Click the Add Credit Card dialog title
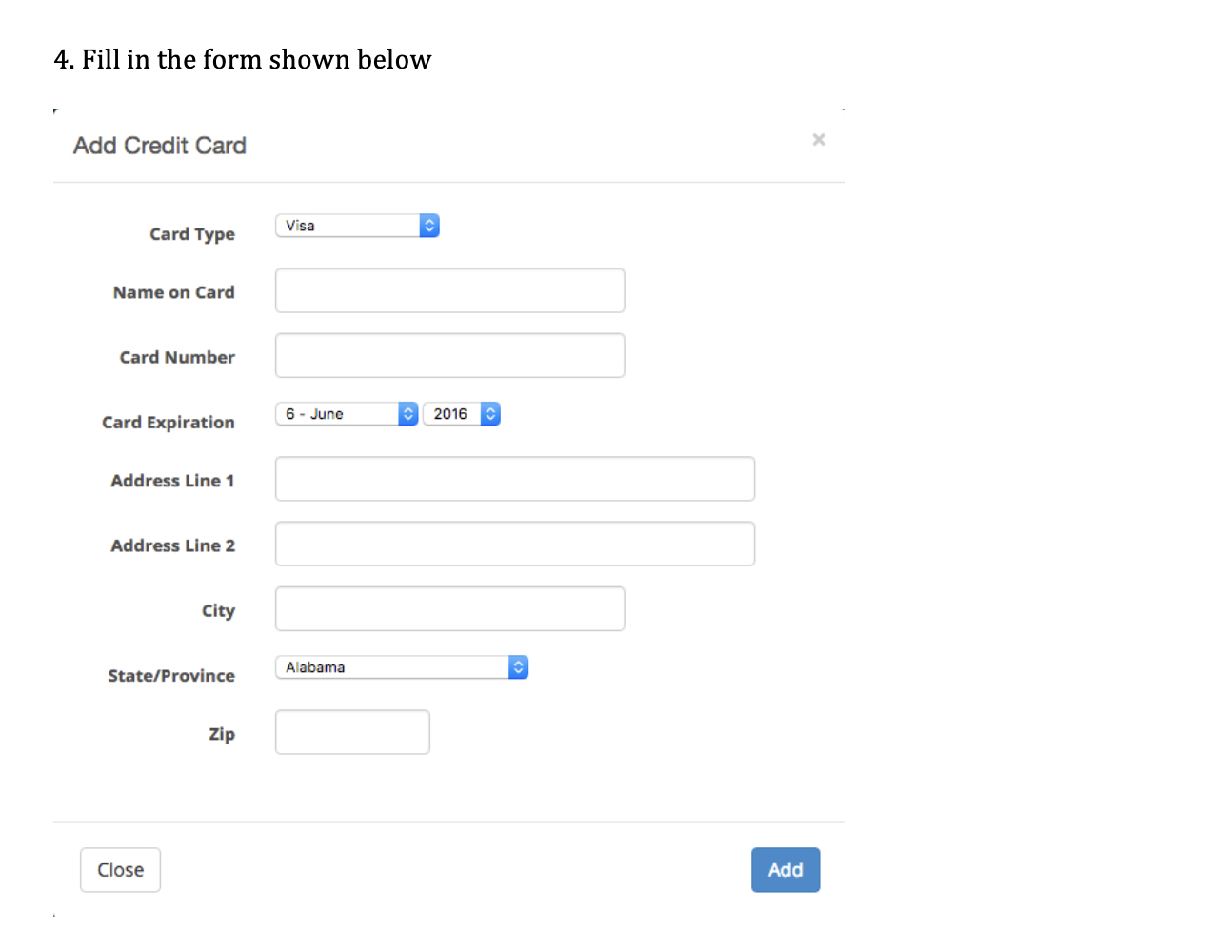The width and height of the screenshot is (1232, 952). point(159,145)
